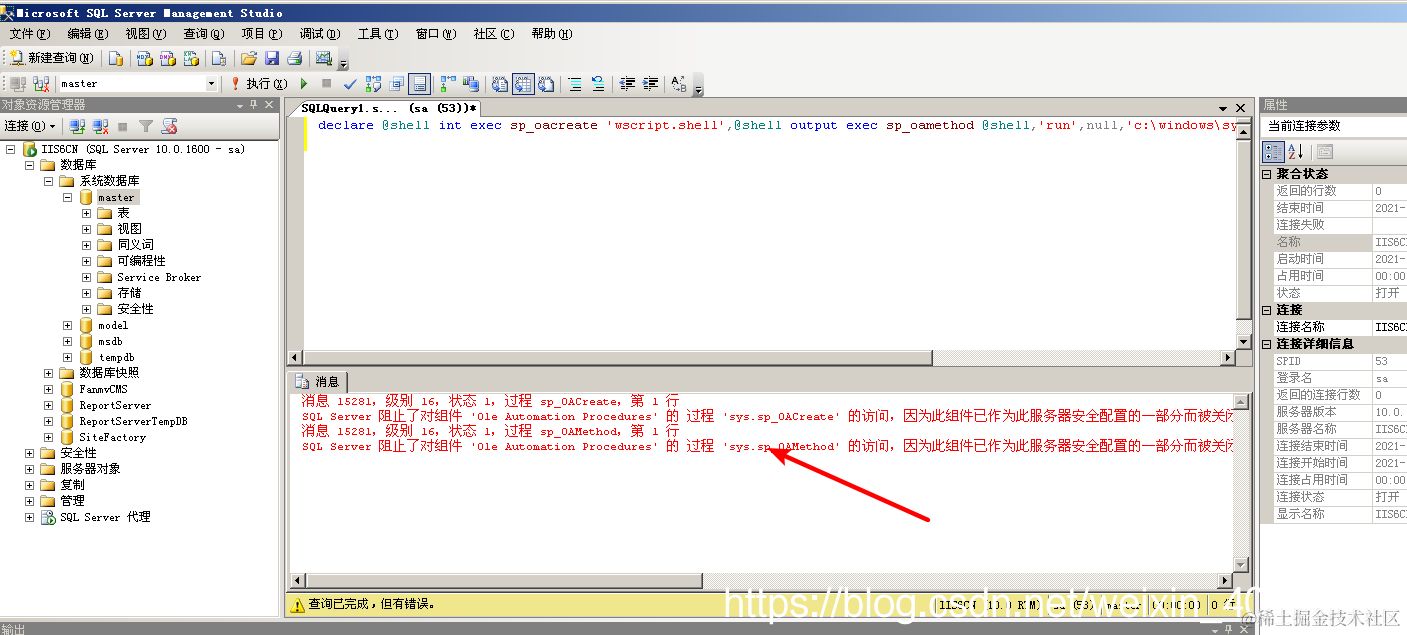The width and height of the screenshot is (1407, 635).
Task: Click the uncomment selected lines icon
Action: click(598, 84)
